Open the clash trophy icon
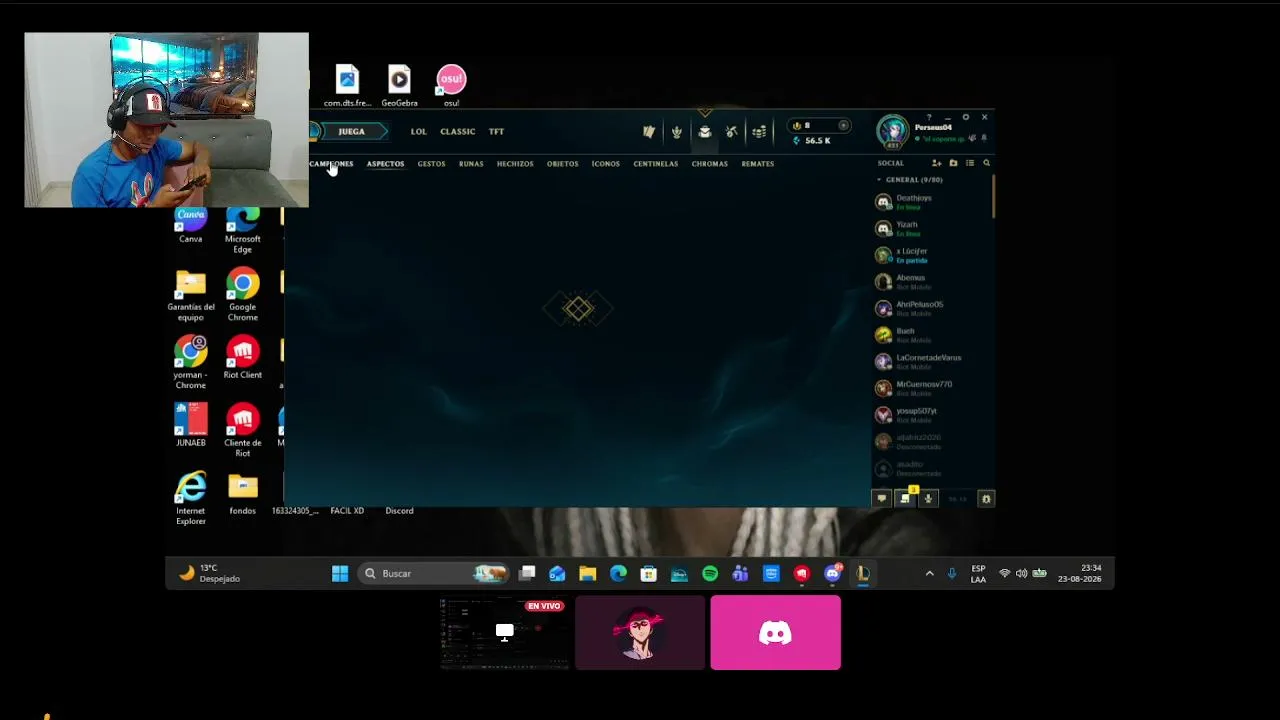1280x720 pixels. (677, 132)
